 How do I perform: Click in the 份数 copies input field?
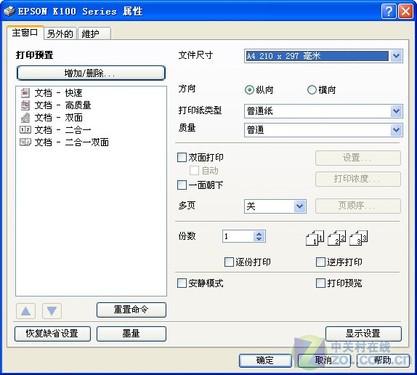click(238, 236)
